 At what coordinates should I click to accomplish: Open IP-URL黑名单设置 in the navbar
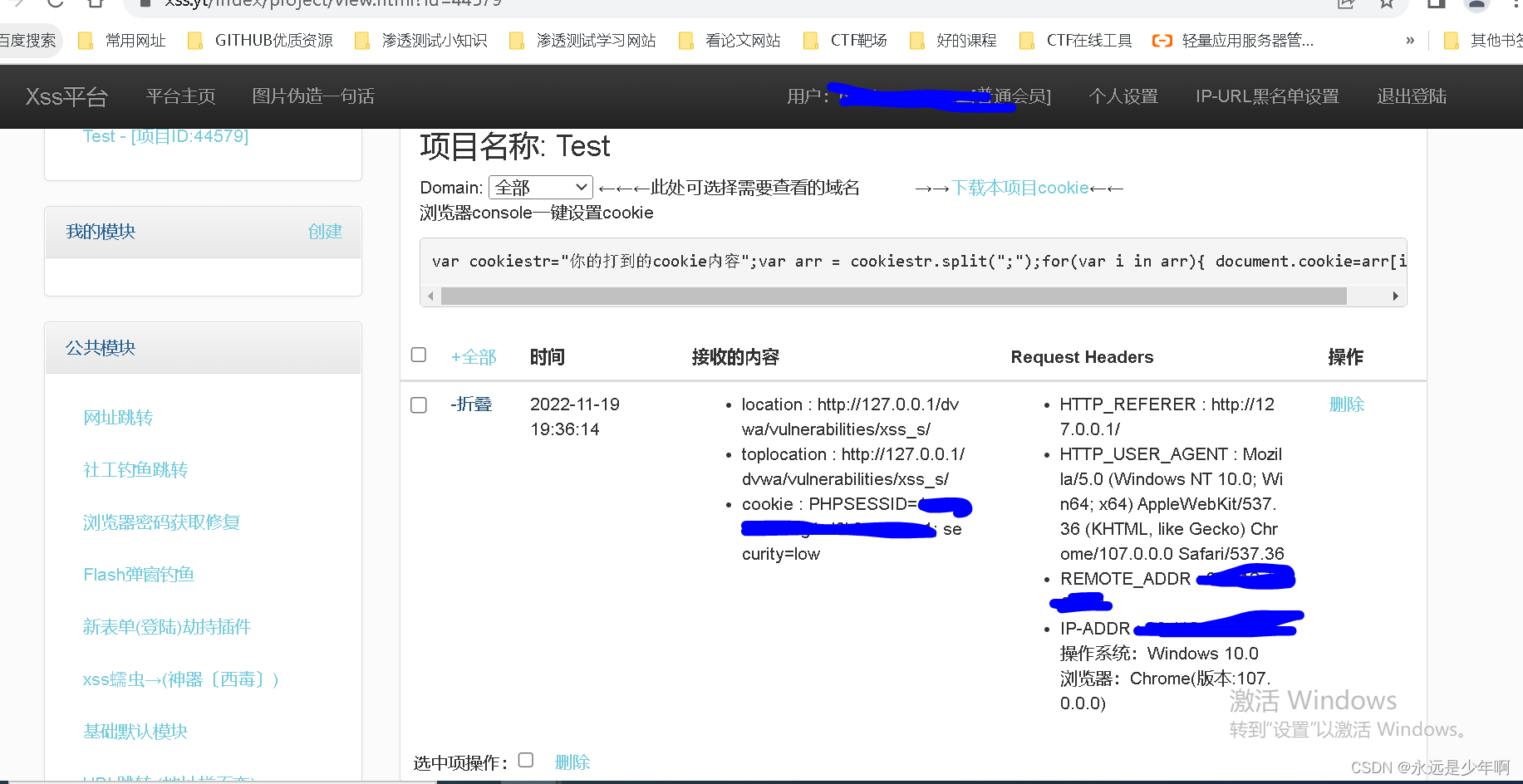pyautogui.click(x=1267, y=96)
